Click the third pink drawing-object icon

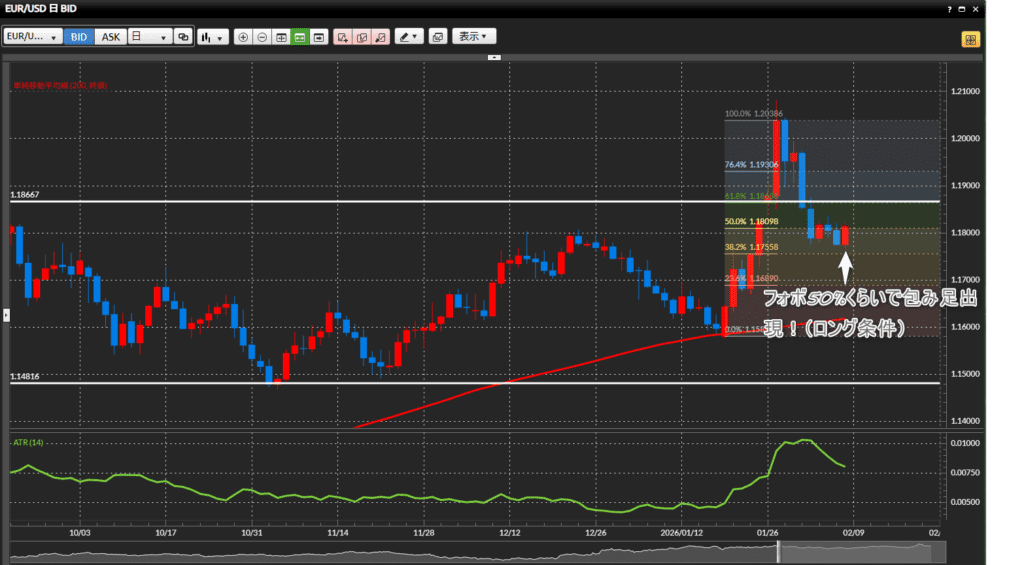coord(381,37)
